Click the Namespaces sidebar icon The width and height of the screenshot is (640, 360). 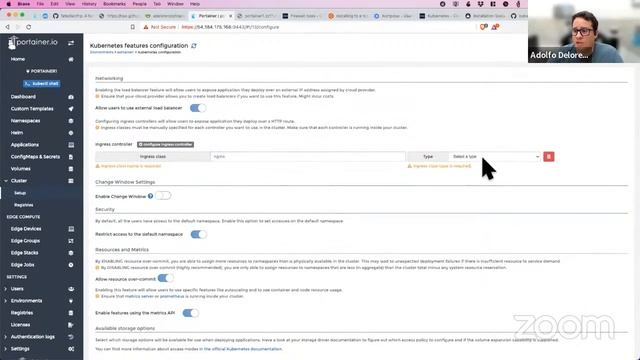coord(71,121)
